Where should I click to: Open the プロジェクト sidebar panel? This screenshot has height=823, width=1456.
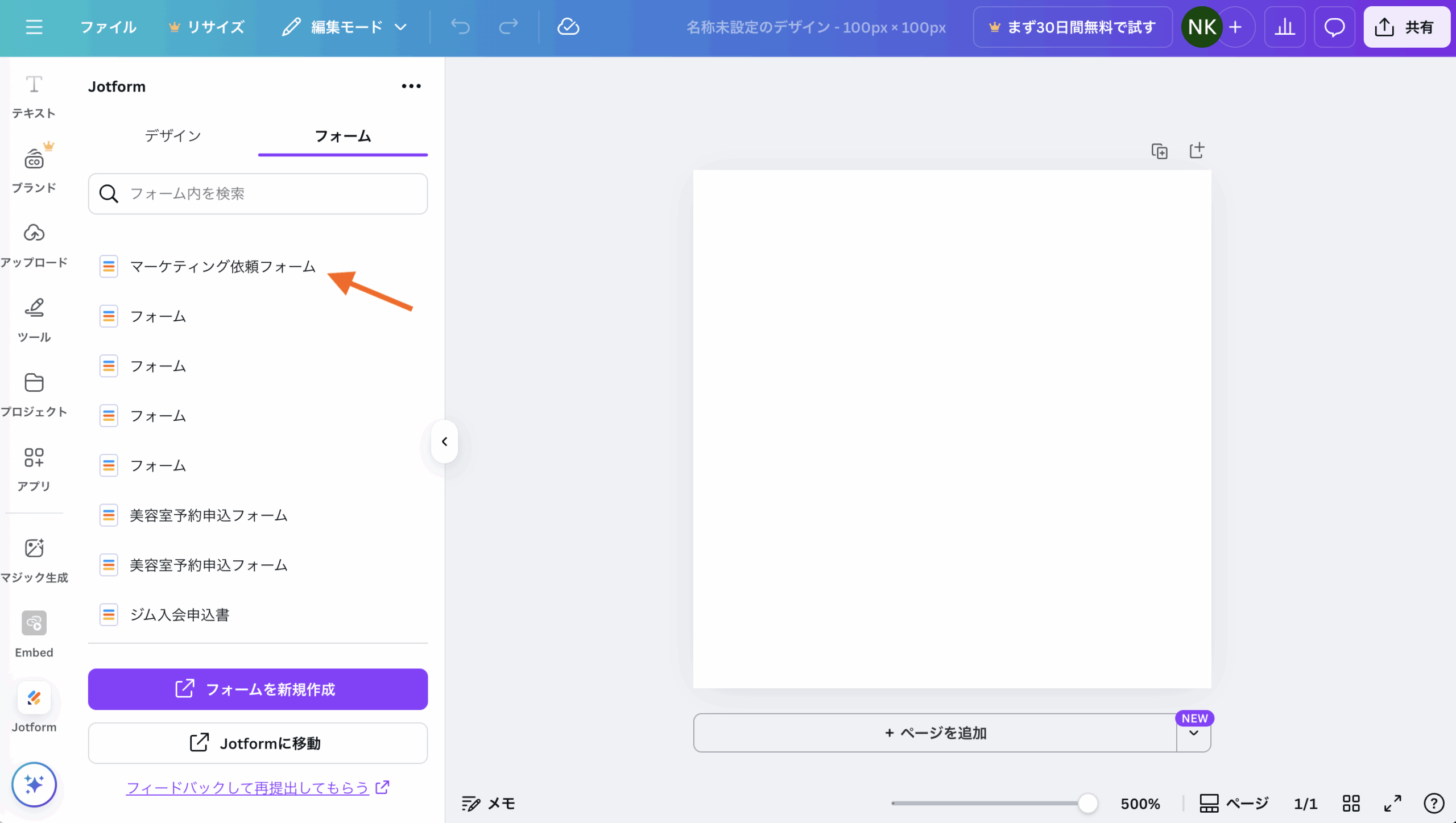click(x=34, y=395)
